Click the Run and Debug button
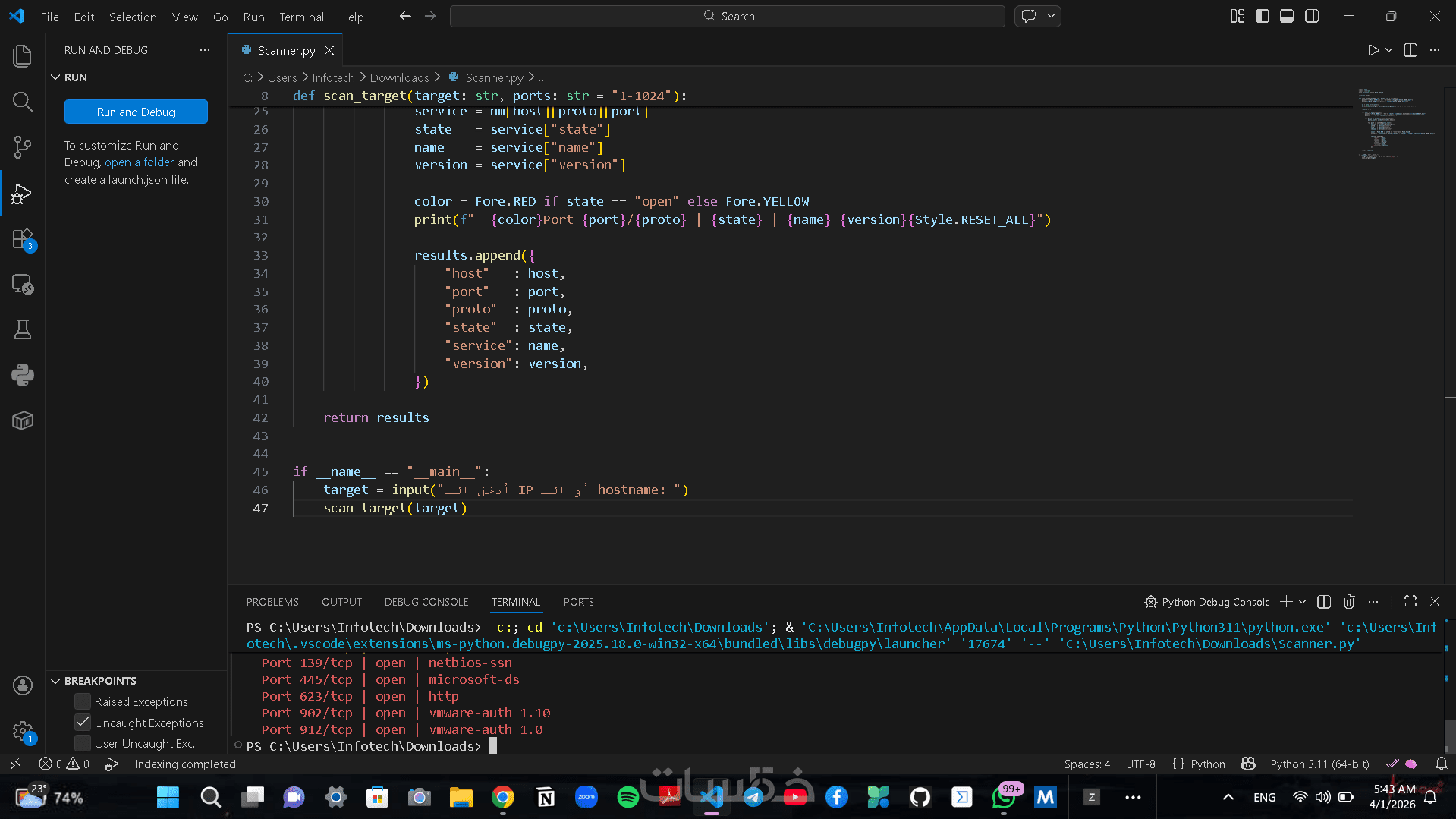 click(x=136, y=112)
